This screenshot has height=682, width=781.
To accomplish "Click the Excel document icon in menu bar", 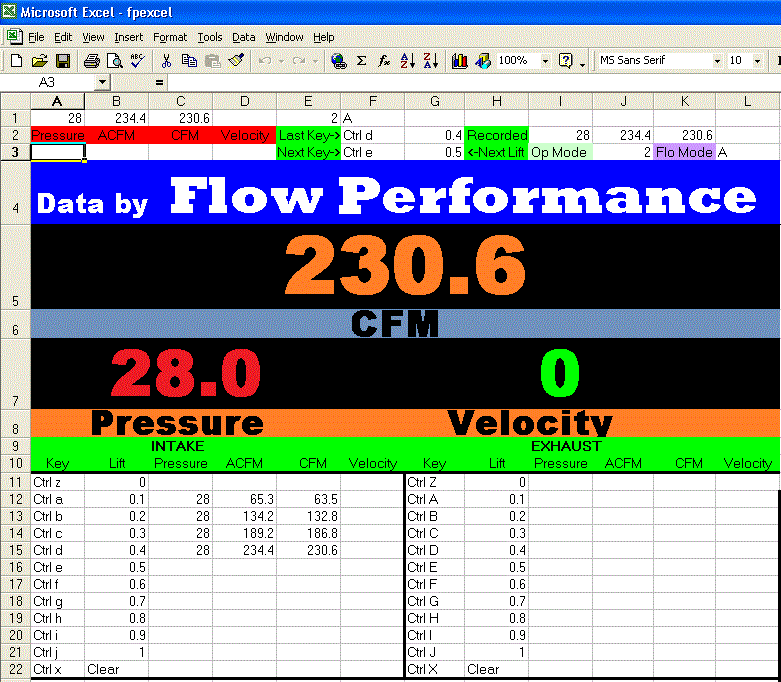I will [14, 36].
